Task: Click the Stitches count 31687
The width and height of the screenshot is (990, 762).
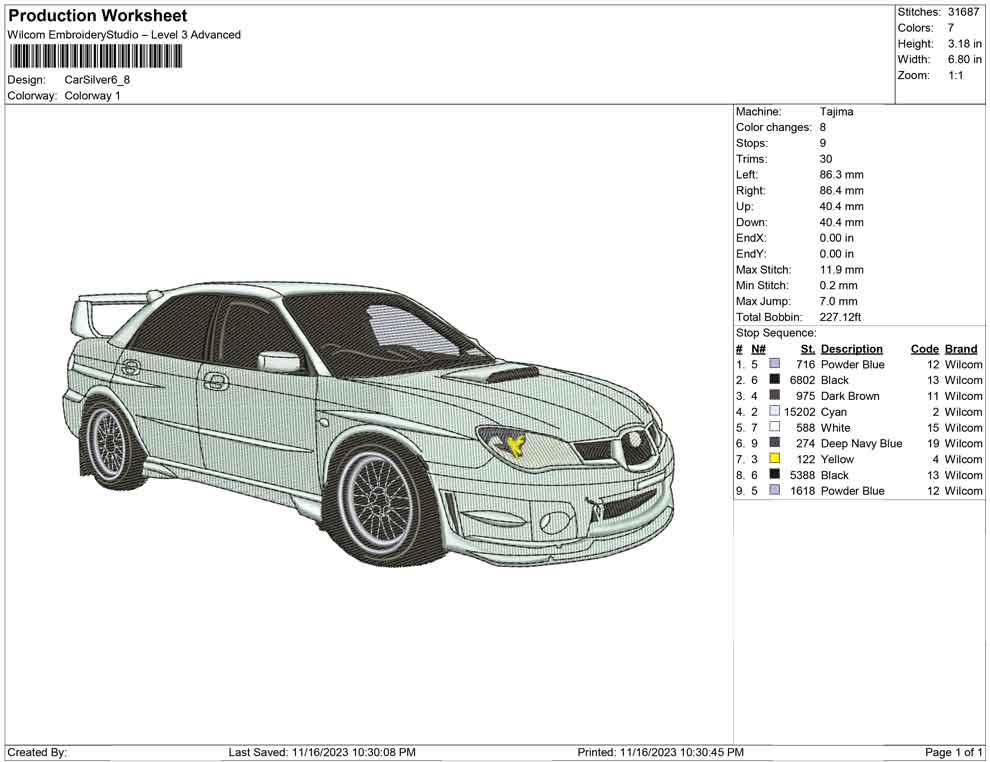Action: pyautogui.click(x=964, y=12)
